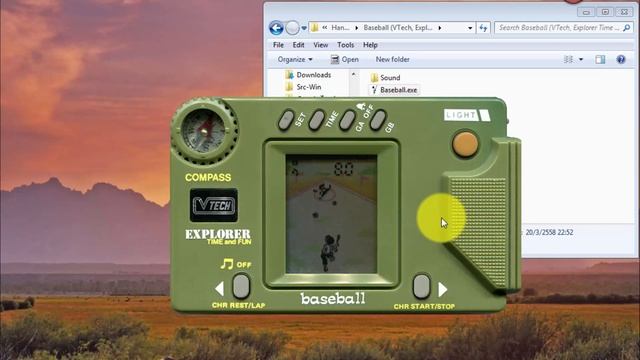Open the Tools menu
640x360 pixels.
pos(345,45)
